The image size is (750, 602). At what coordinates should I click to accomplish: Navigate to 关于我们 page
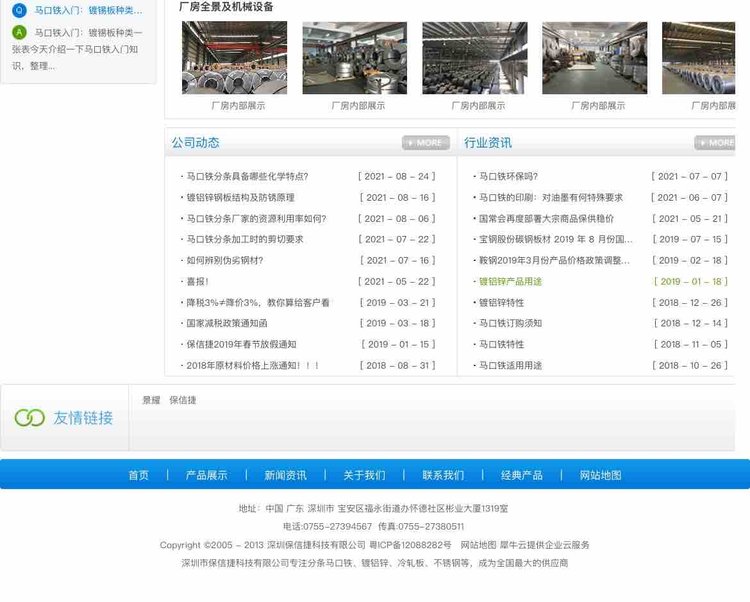[364, 475]
